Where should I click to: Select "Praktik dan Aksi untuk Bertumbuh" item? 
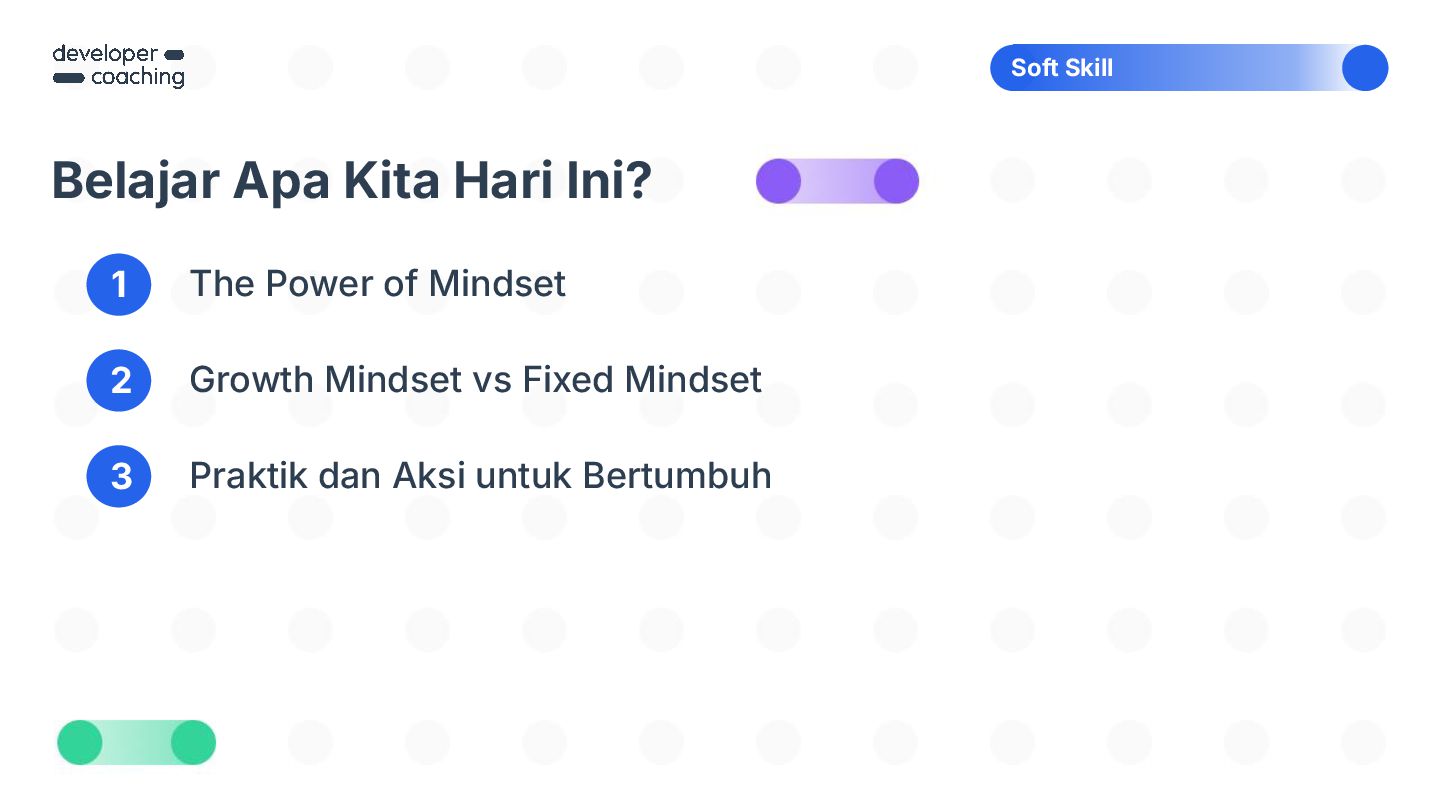[480, 476]
